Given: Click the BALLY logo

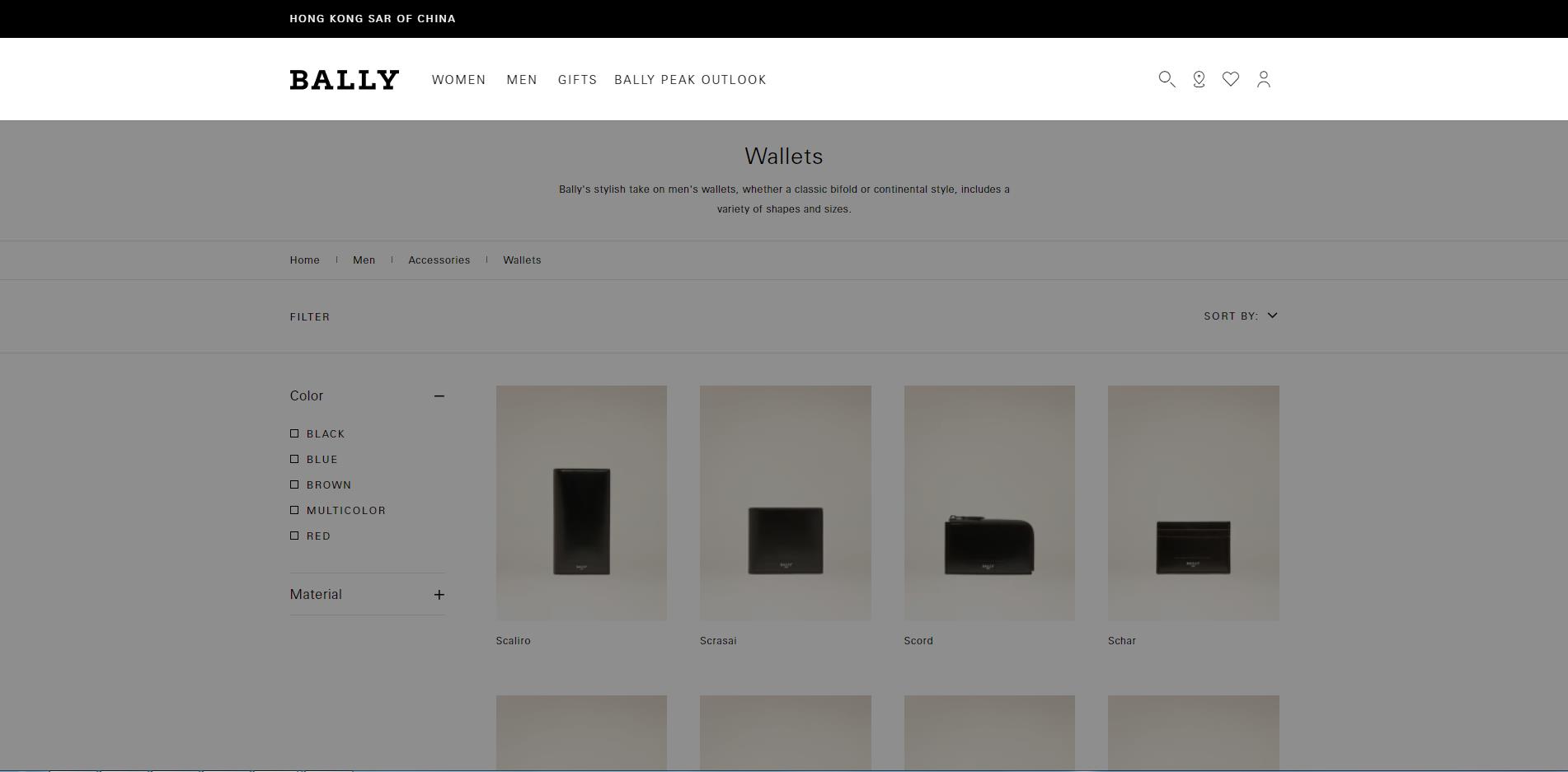Looking at the screenshot, I should [x=345, y=80].
